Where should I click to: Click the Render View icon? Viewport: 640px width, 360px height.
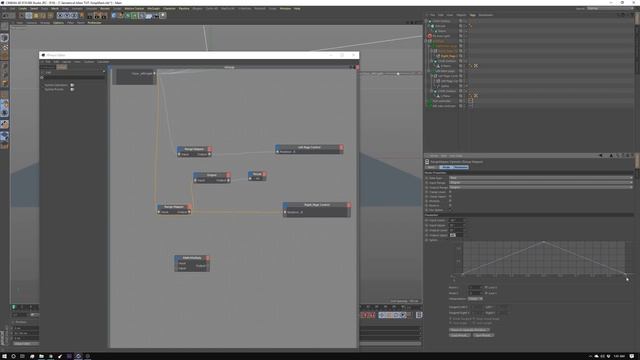[90, 16]
